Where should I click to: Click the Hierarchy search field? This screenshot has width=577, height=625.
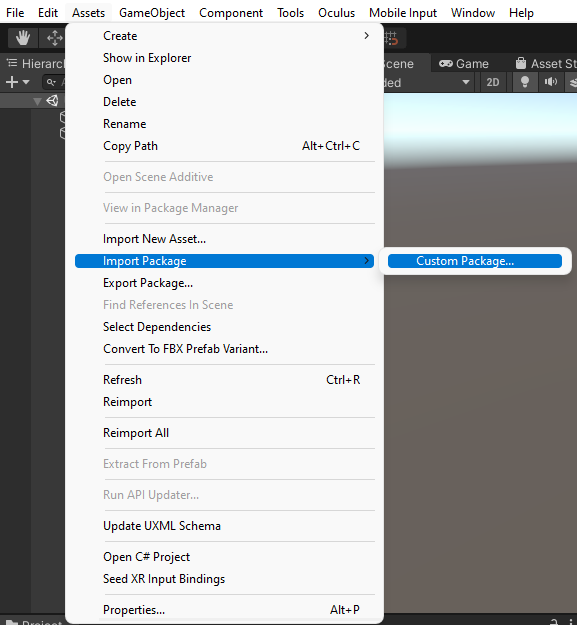53,83
